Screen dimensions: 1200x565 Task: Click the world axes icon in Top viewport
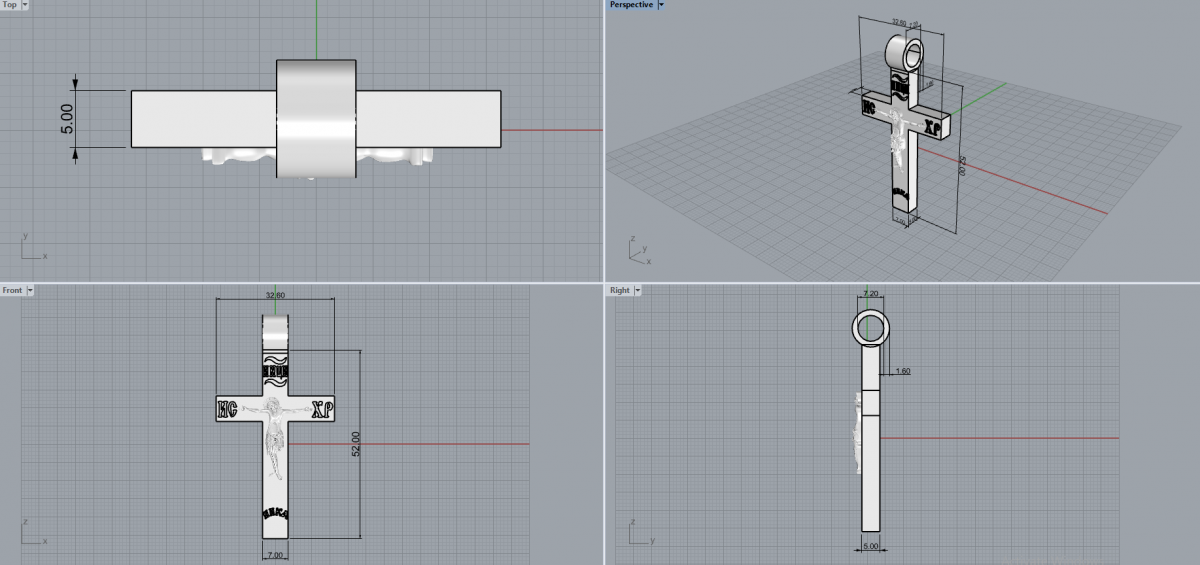pos(30,248)
